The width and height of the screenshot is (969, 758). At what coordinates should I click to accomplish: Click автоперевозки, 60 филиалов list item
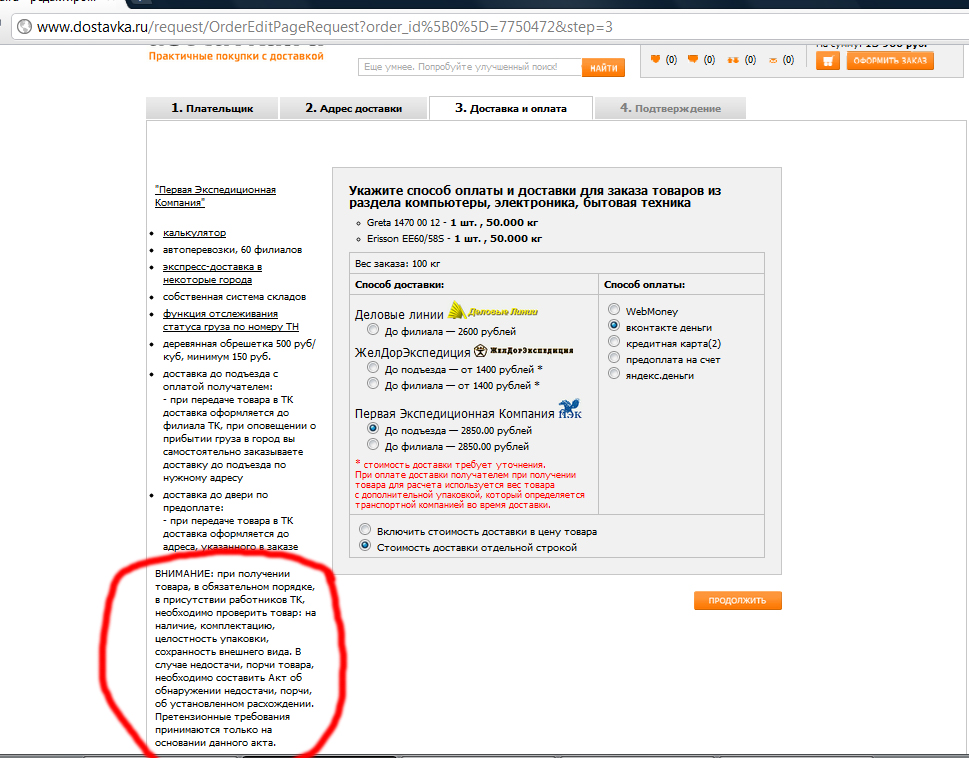[x=232, y=250]
